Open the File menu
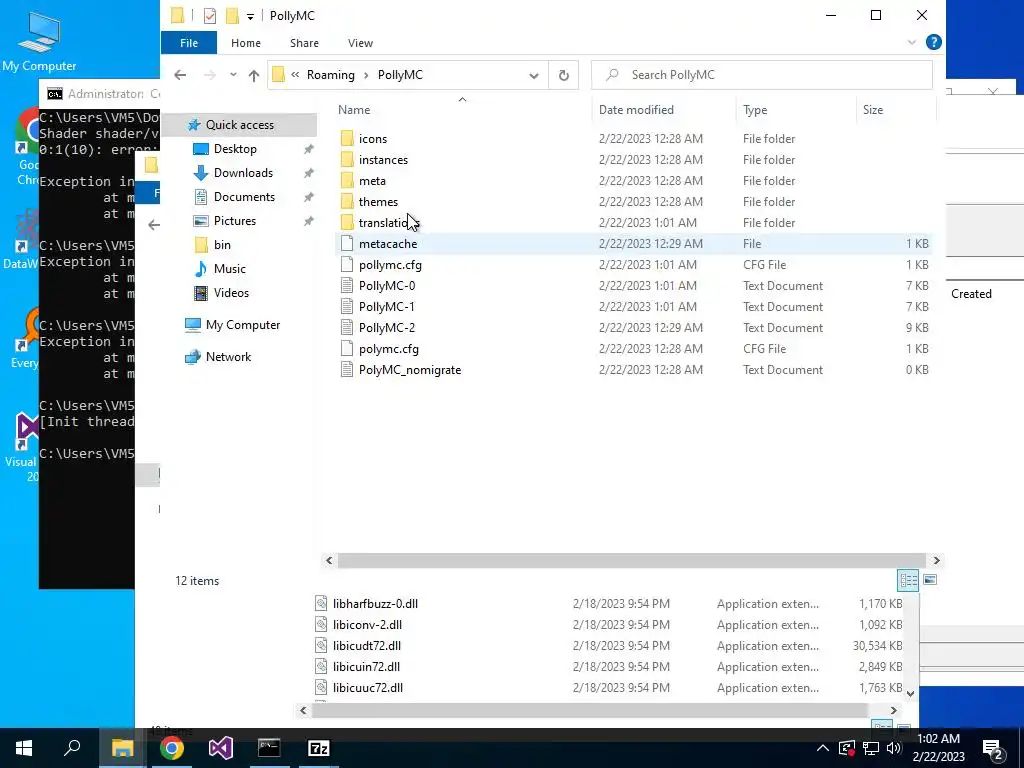This screenshot has height=768, width=1024. [x=189, y=43]
